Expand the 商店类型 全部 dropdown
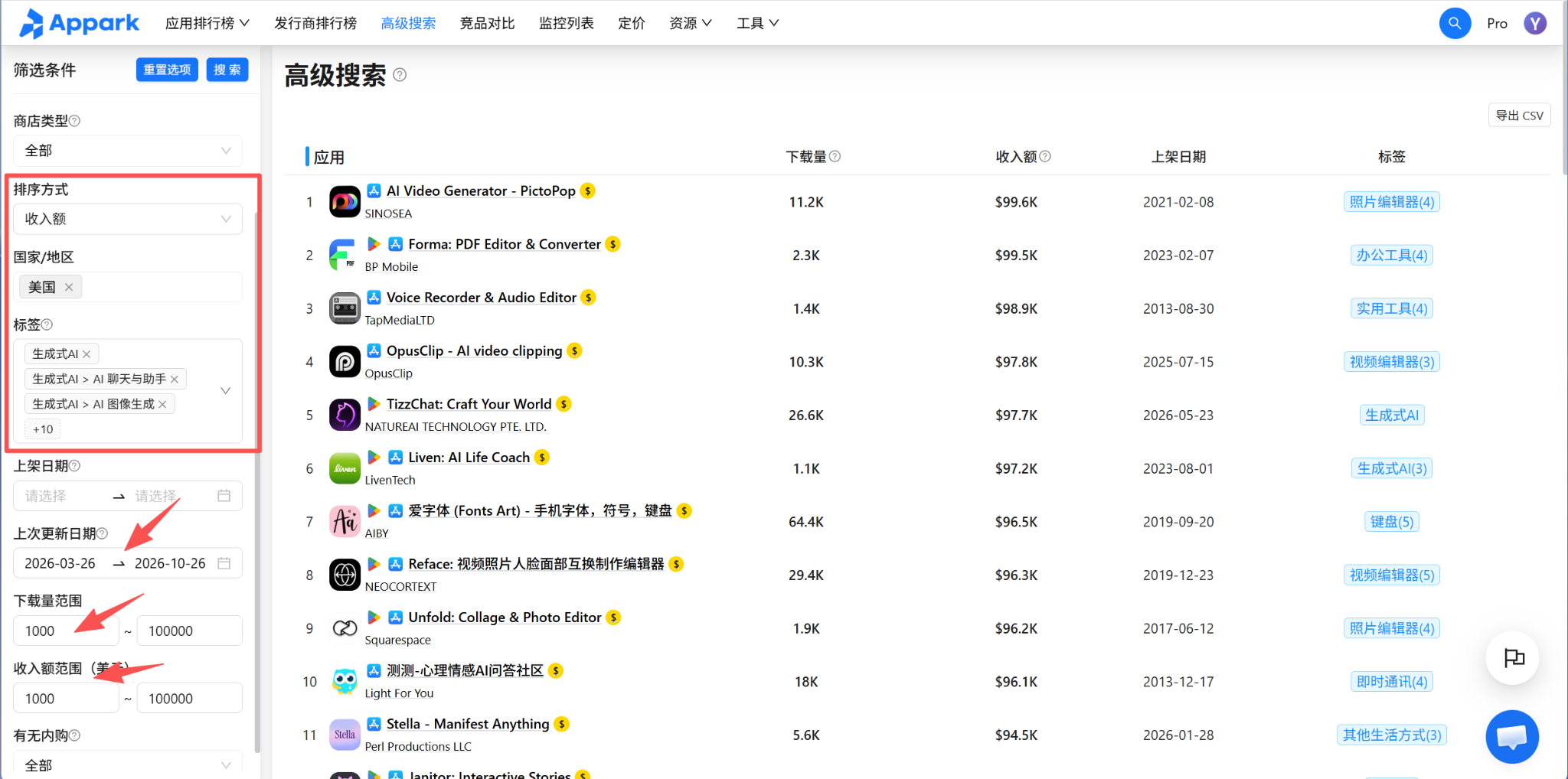The image size is (1568, 779). point(128,151)
